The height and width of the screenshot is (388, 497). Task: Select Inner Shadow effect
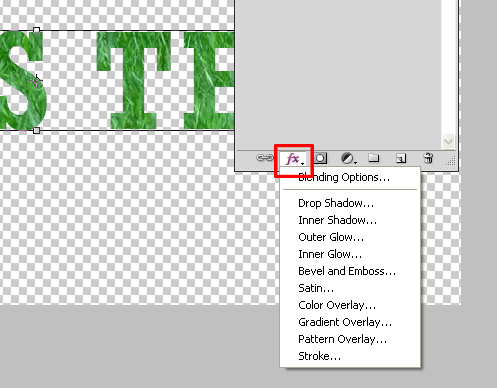click(x=337, y=220)
